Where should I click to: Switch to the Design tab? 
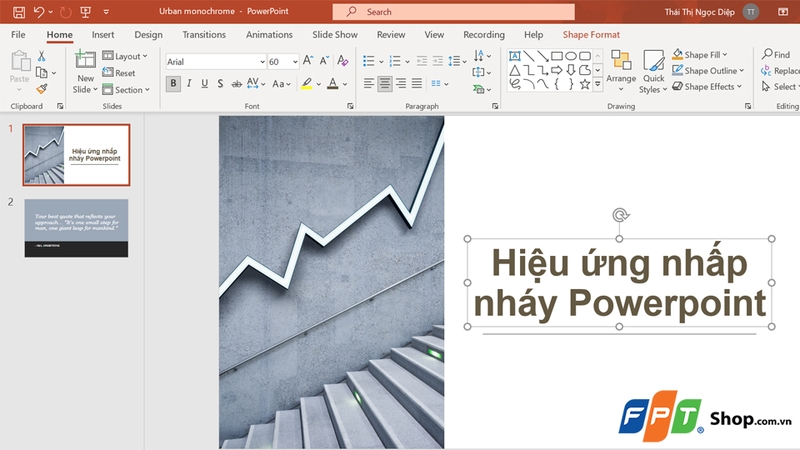coord(148,35)
